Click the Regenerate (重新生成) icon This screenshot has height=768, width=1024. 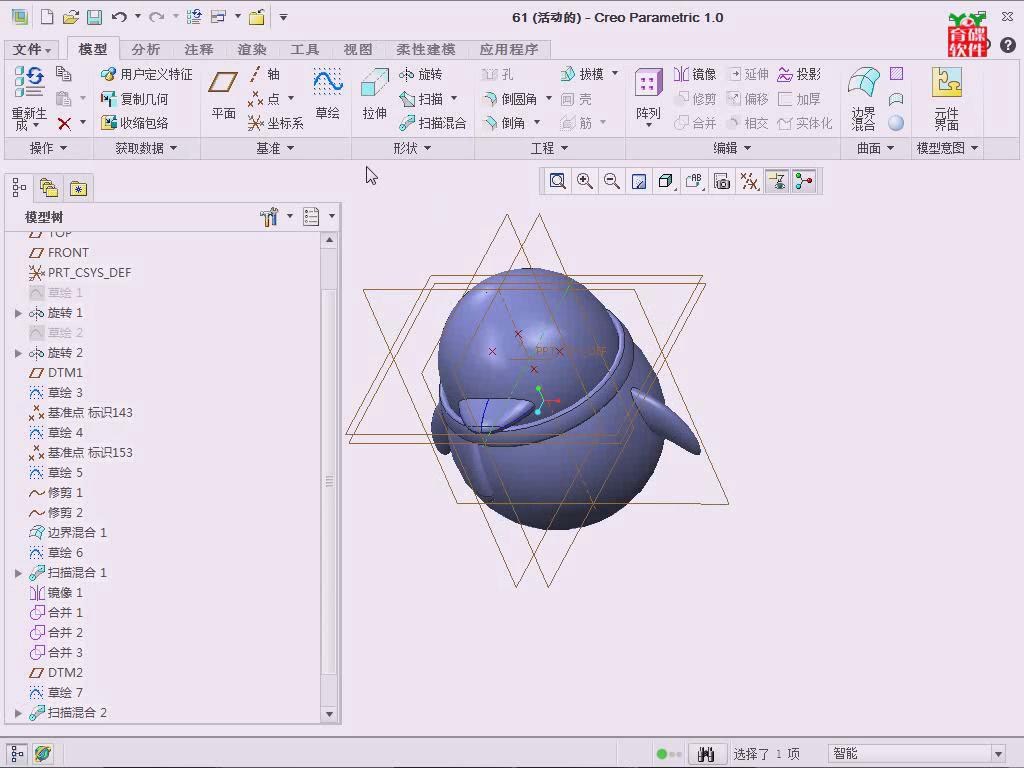29,98
